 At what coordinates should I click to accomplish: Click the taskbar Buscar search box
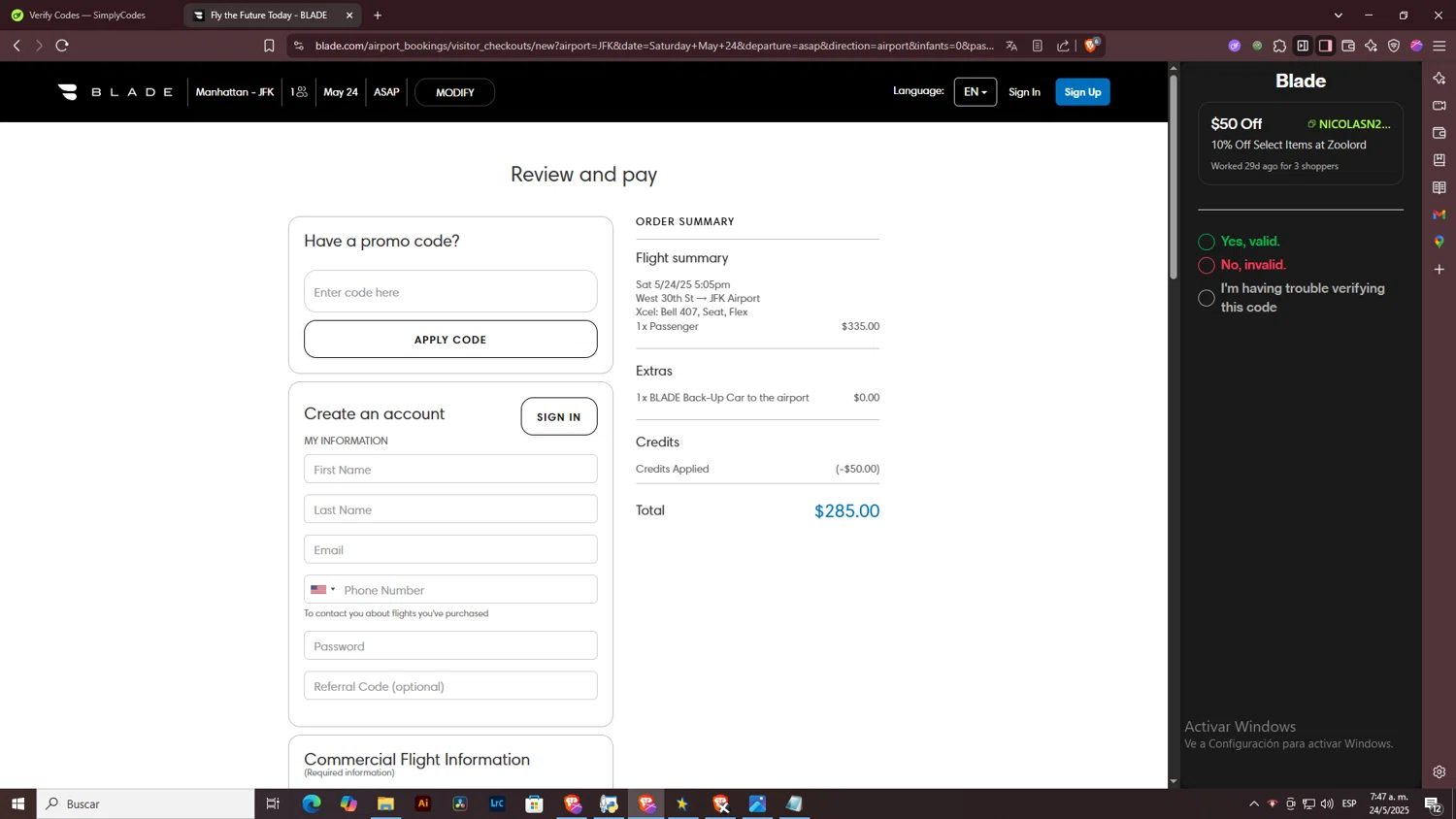146,803
